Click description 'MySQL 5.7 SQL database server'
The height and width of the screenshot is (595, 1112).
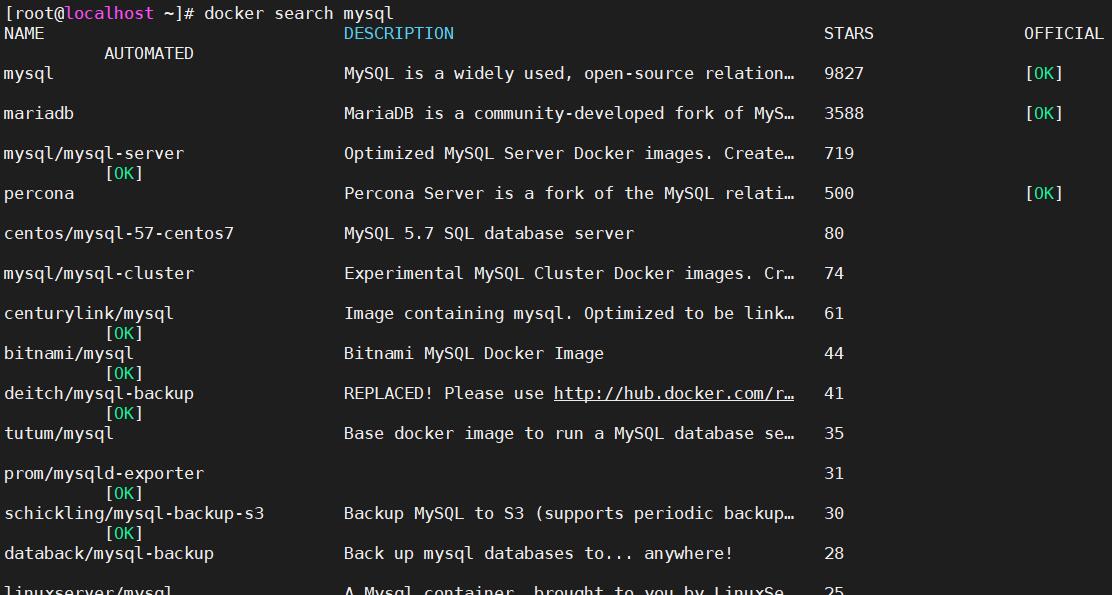tap(489, 233)
